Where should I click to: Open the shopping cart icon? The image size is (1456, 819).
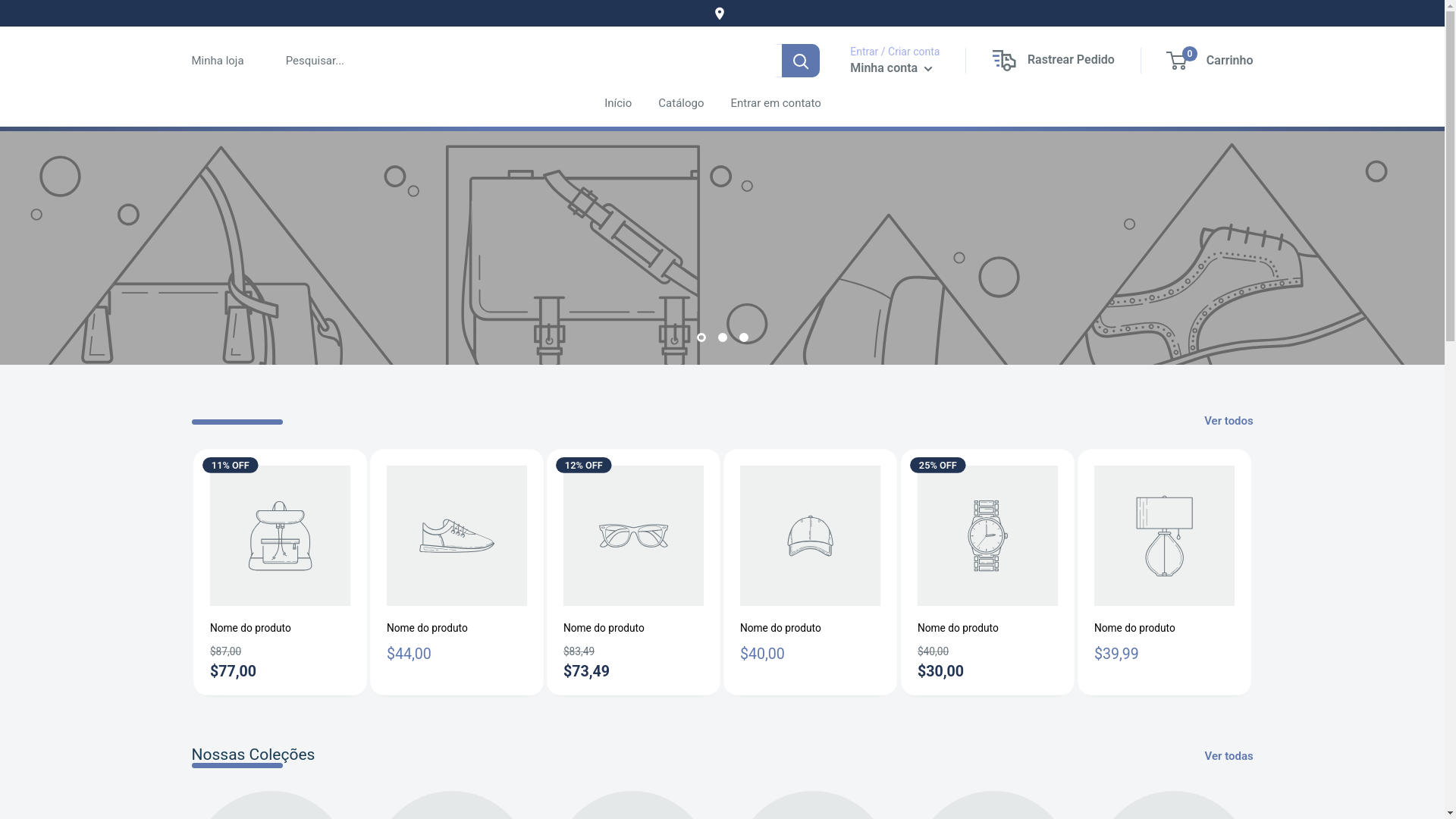click(1177, 61)
